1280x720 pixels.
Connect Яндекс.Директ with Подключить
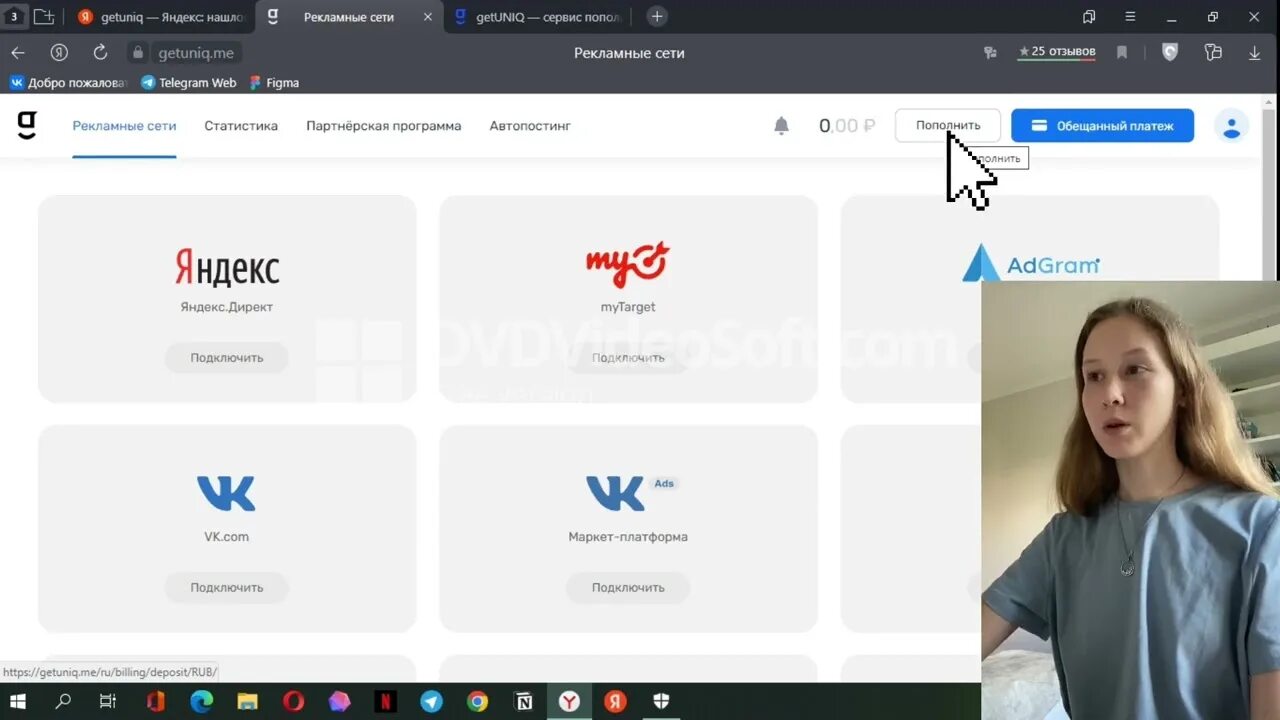click(x=227, y=358)
